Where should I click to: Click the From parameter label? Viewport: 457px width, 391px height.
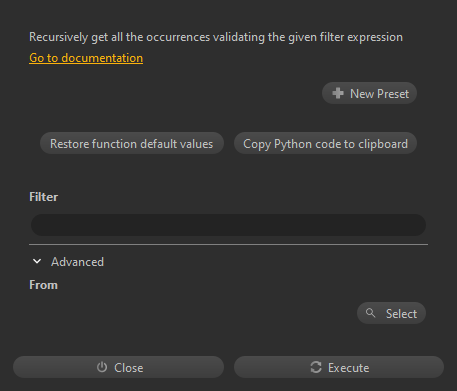pos(43,285)
